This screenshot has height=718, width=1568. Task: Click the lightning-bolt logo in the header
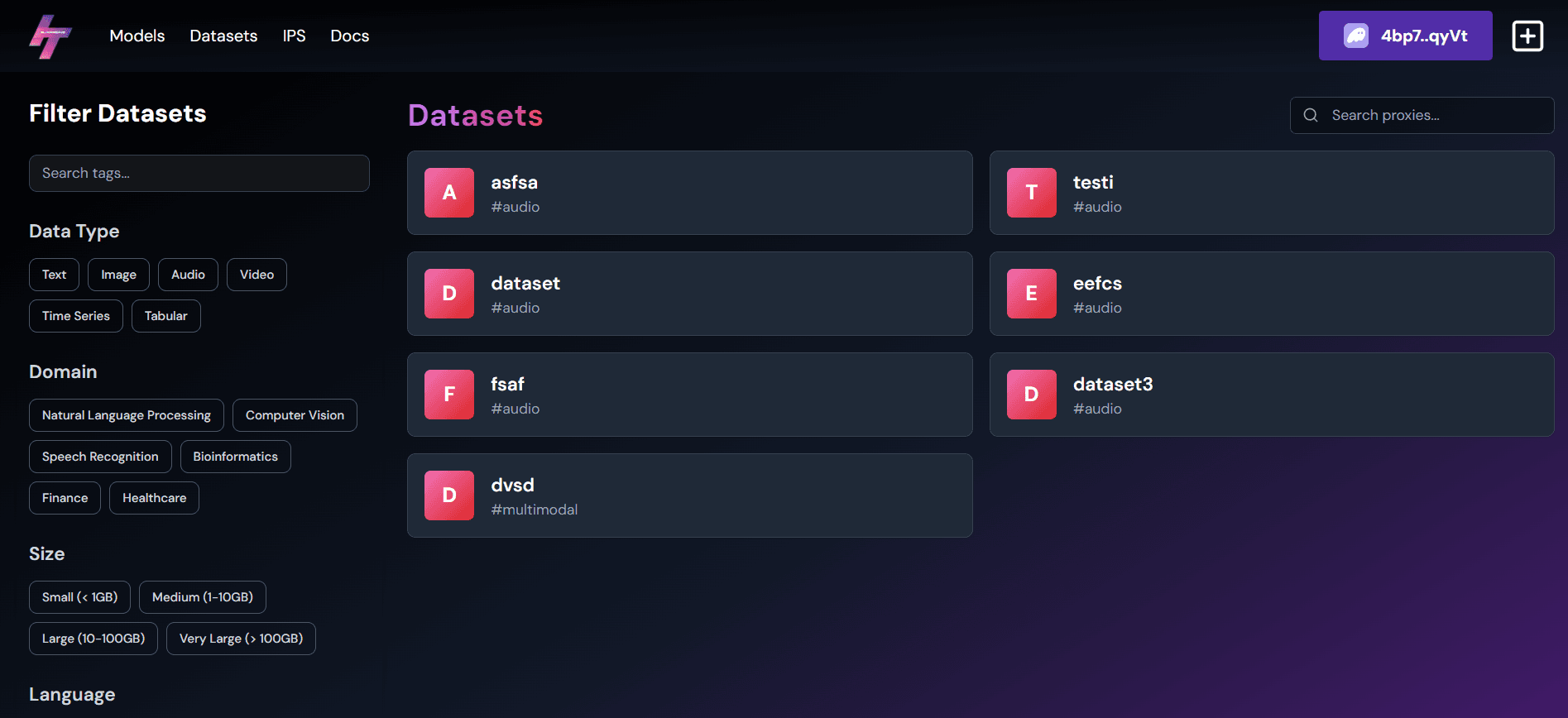(x=50, y=36)
